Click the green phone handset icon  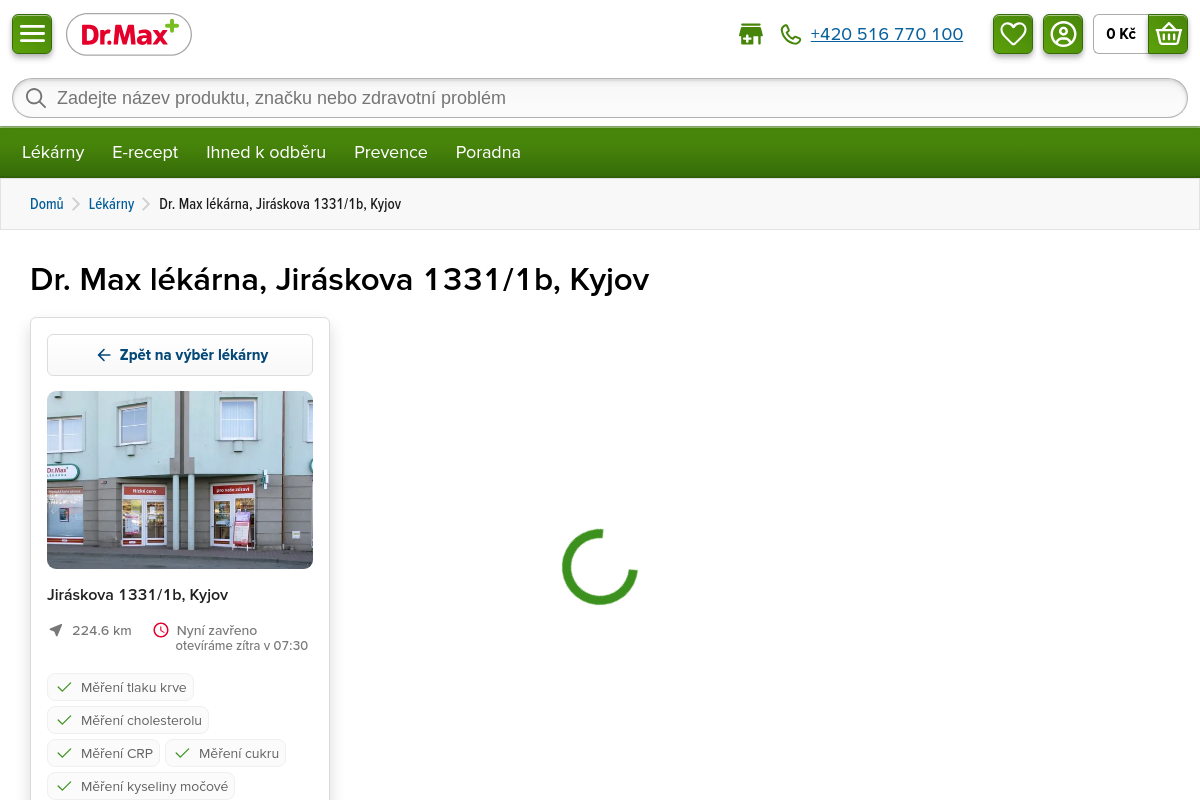[791, 35]
